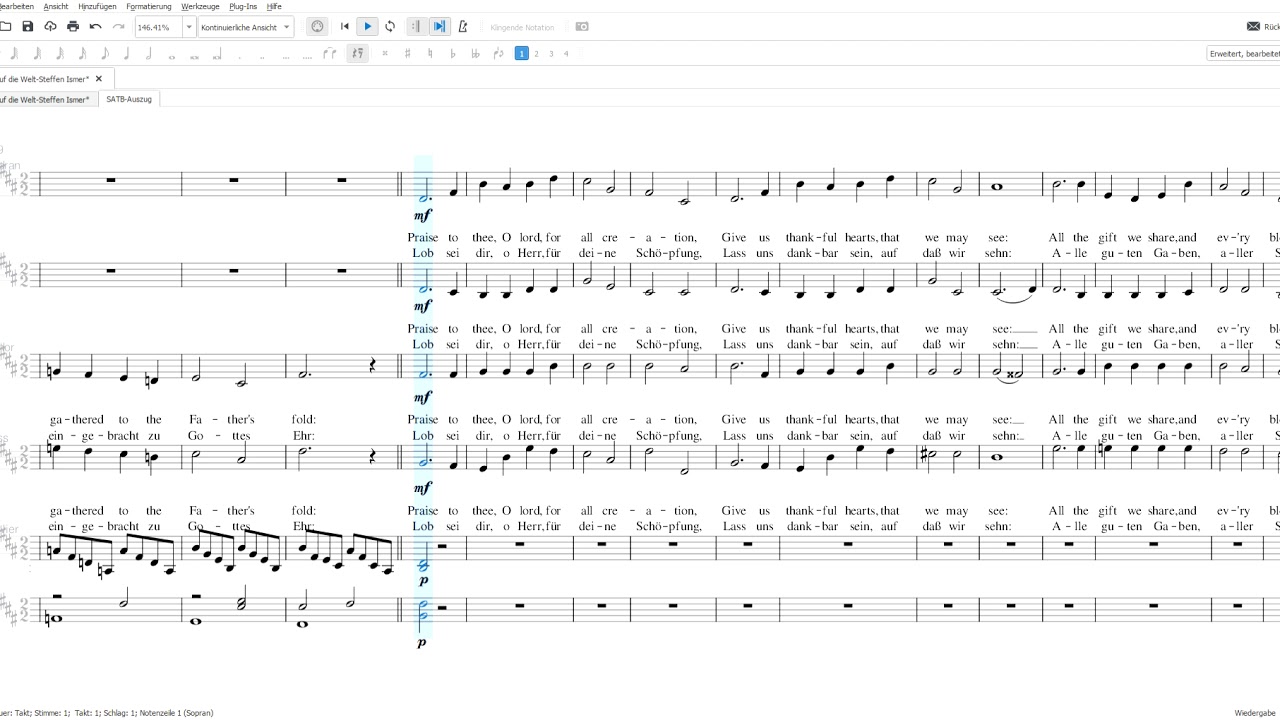Start playback with the play button

[x=367, y=27]
